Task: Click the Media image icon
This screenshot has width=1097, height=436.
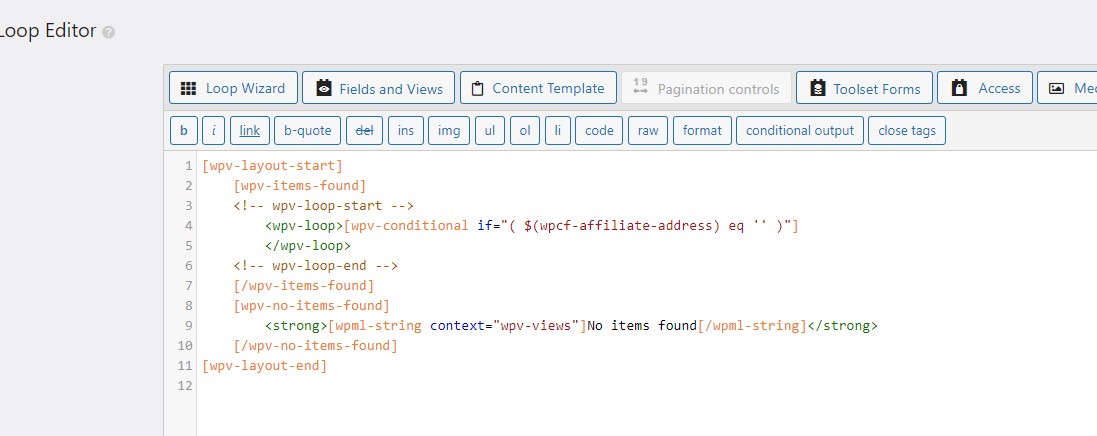Action: [x=1056, y=88]
